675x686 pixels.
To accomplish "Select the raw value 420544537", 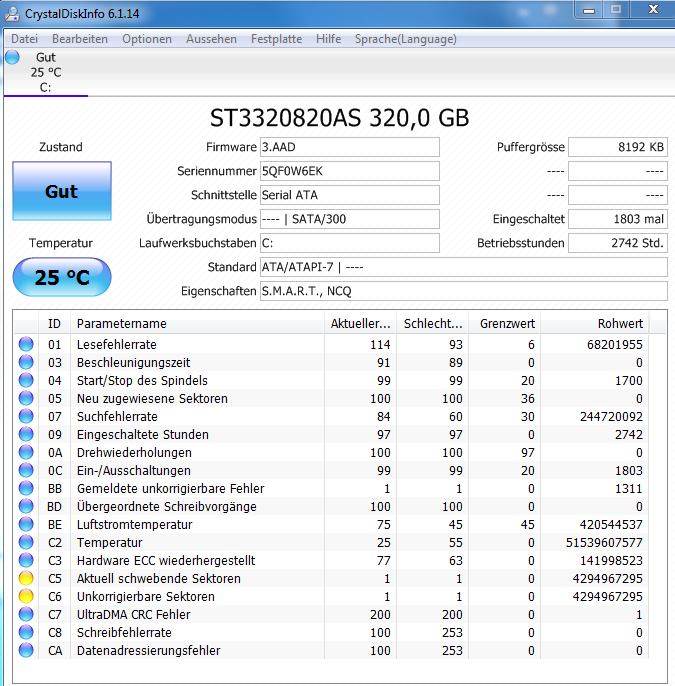I will [611, 525].
